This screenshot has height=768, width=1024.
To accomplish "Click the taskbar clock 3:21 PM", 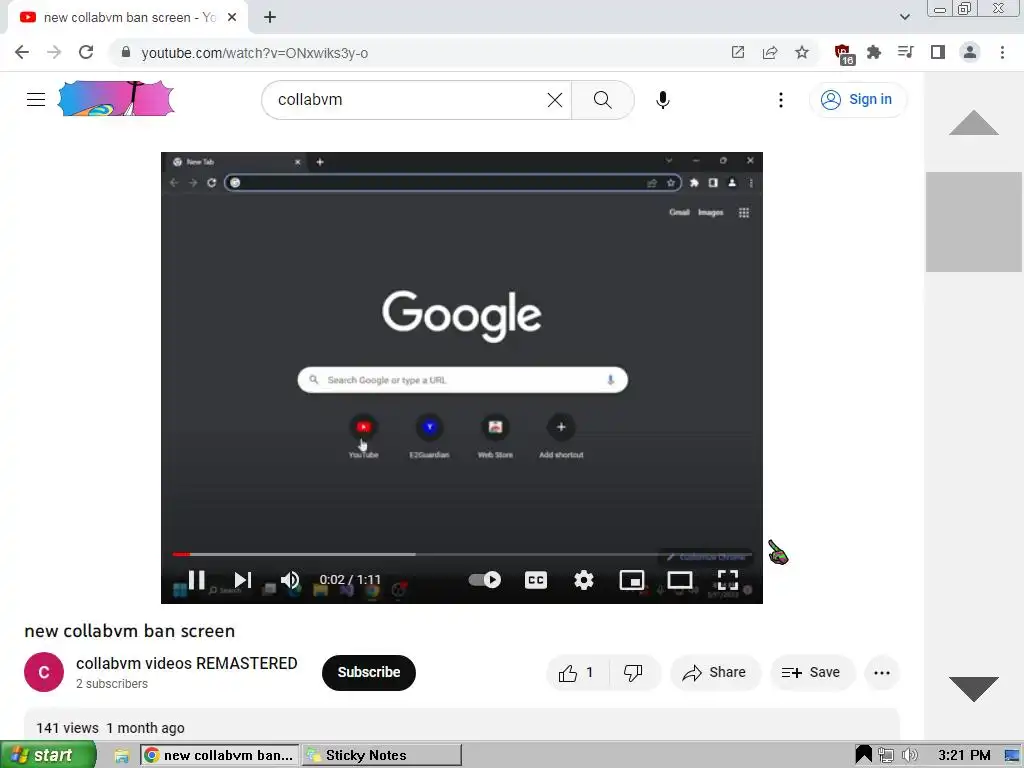I will tap(964, 755).
